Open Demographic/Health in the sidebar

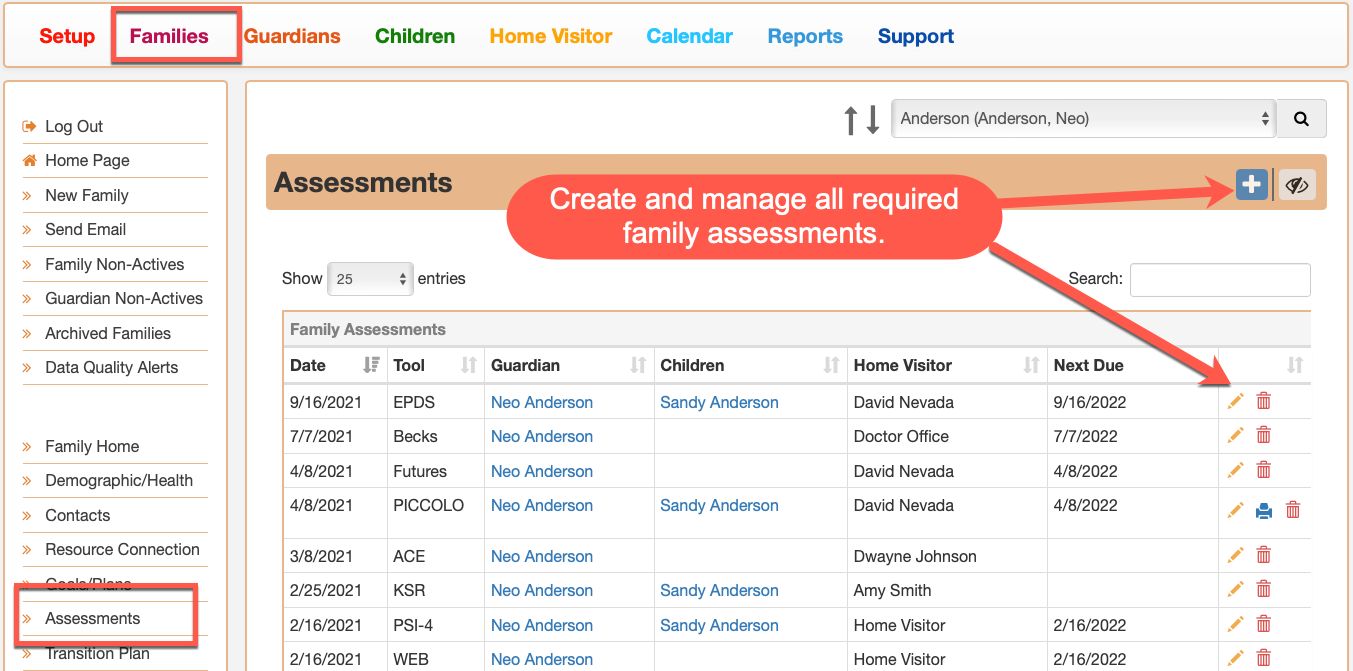pos(119,480)
